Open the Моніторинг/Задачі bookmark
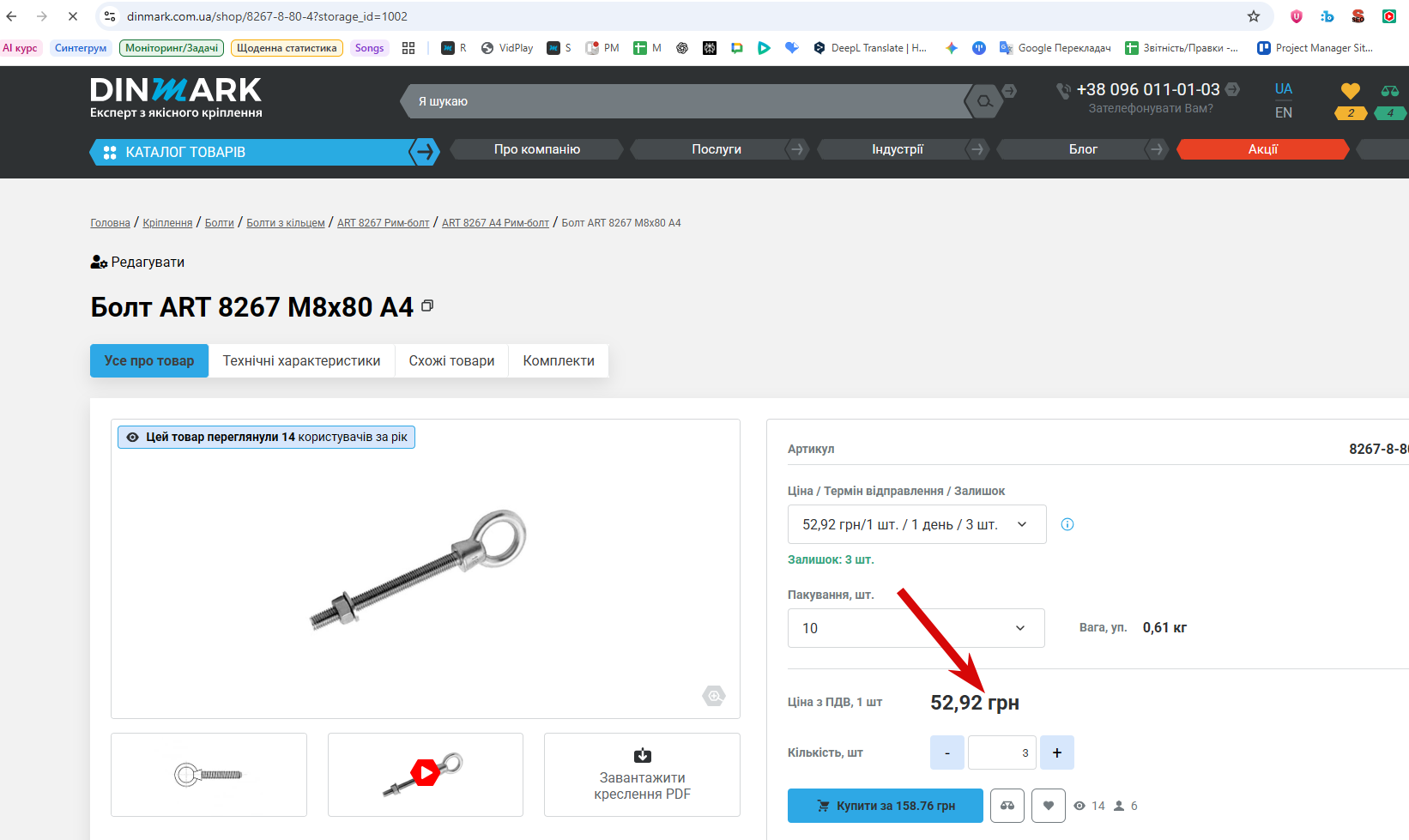The width and height of the screenshot is (1409, 840). (172, 48)
